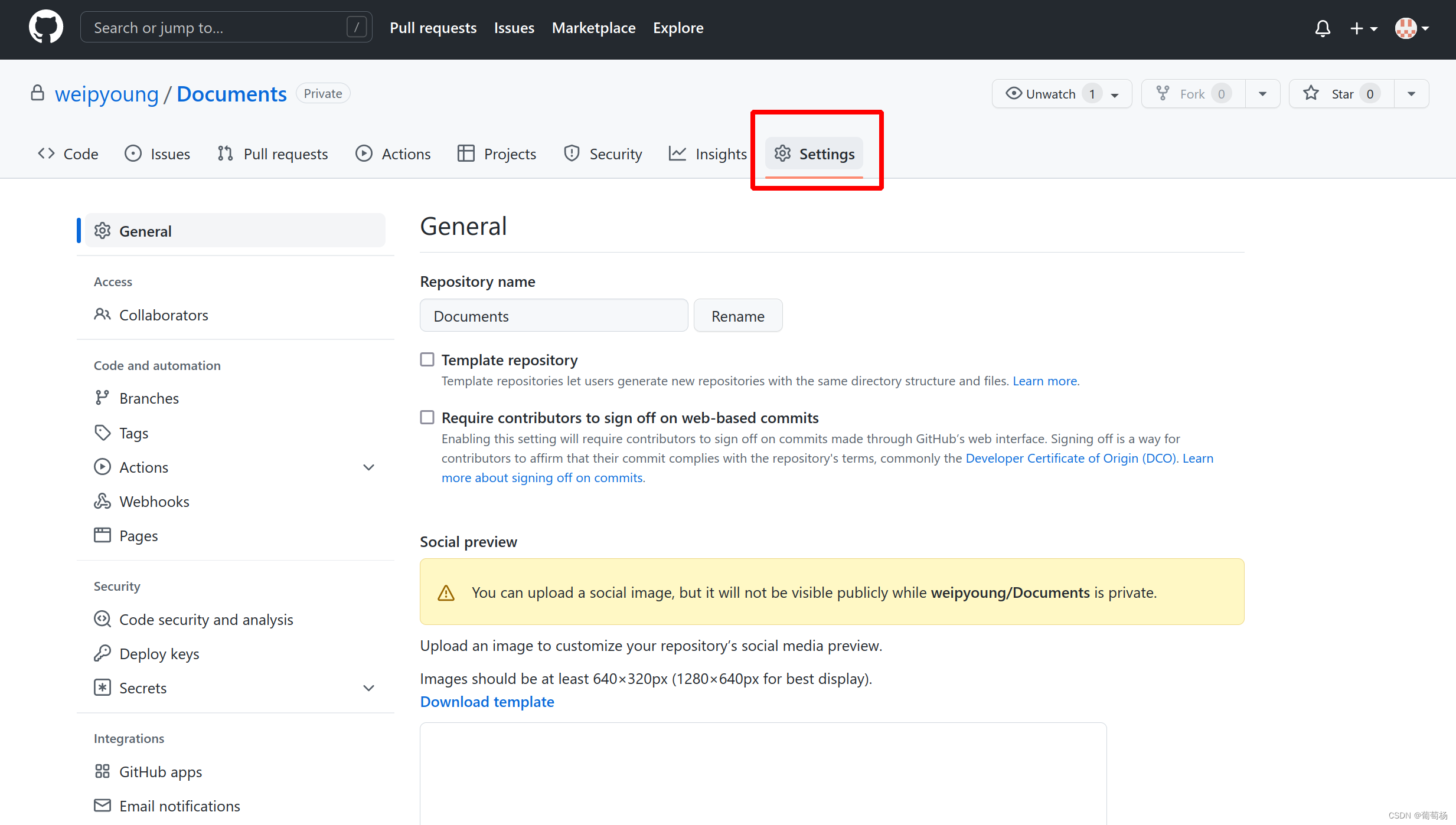Open Email notifications sidebar entry
Viewport: 1456px width, 825px height.
click(x=179, y=806)
